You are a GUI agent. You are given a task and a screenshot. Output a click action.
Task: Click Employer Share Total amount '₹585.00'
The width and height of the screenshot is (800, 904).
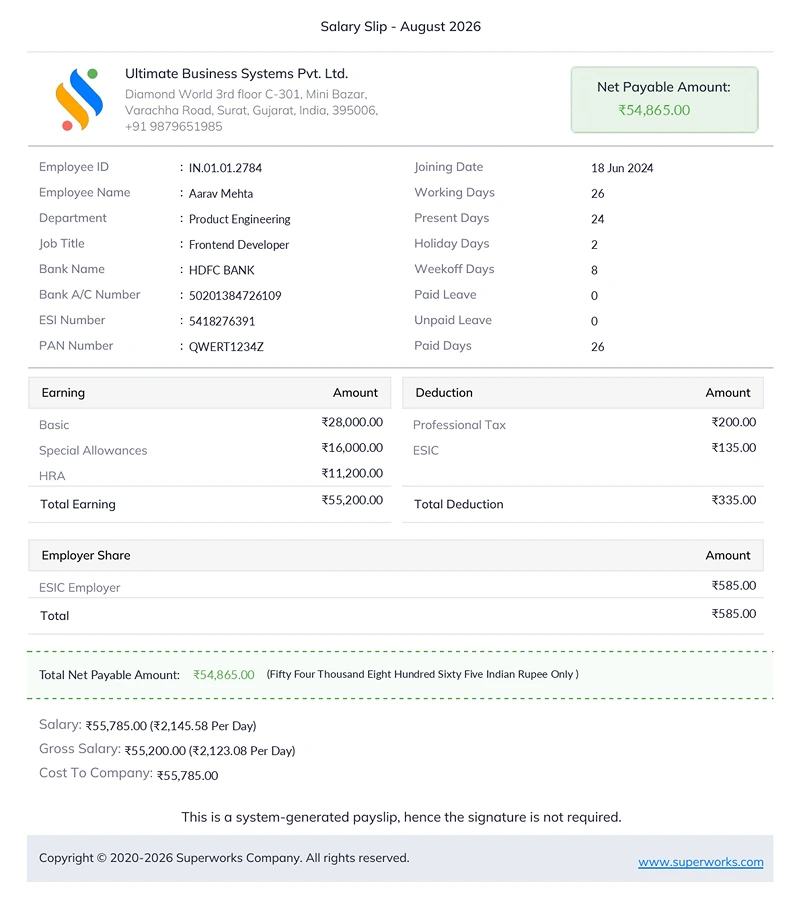[734, 613]
